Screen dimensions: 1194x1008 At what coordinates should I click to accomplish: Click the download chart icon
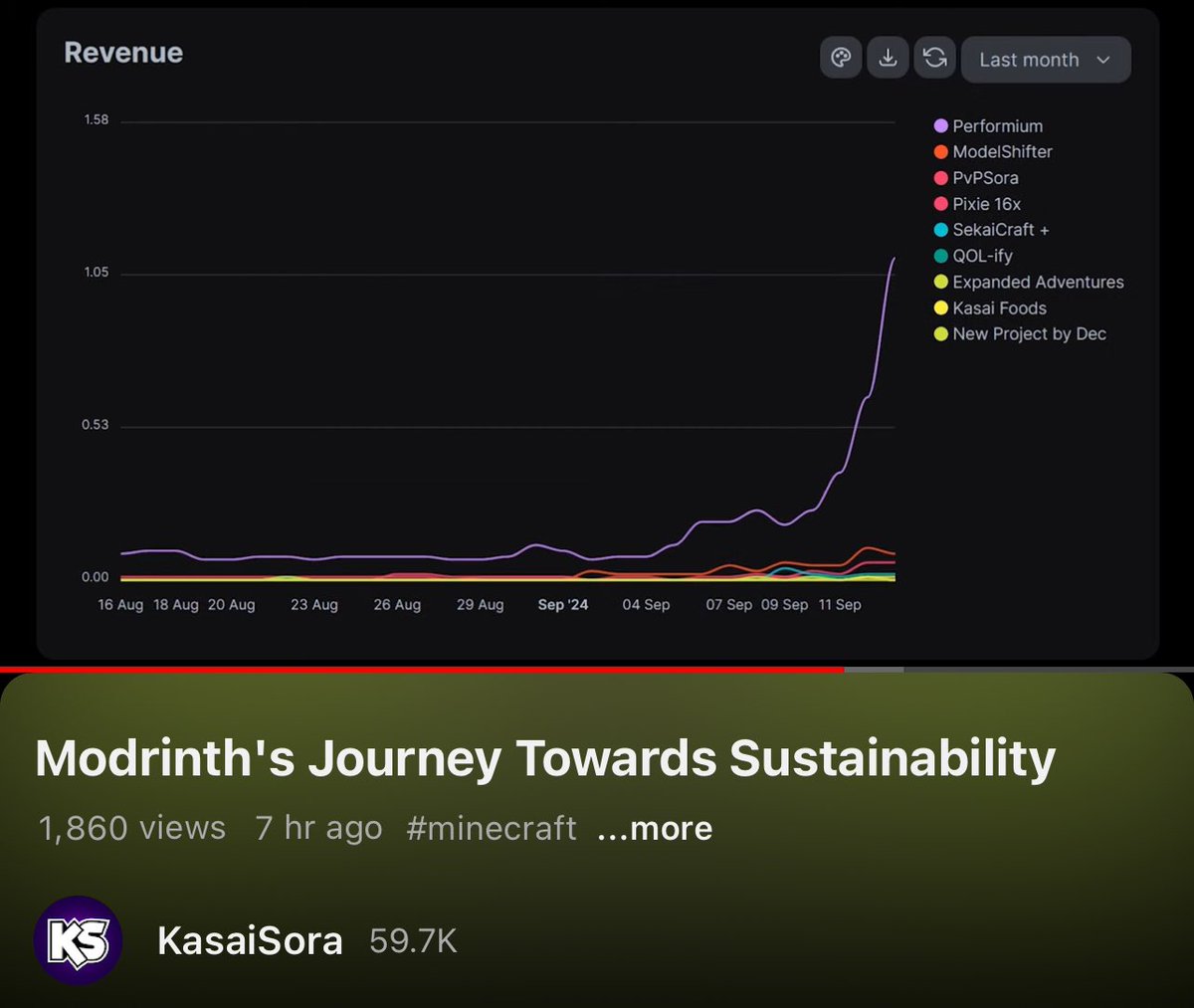888,58
